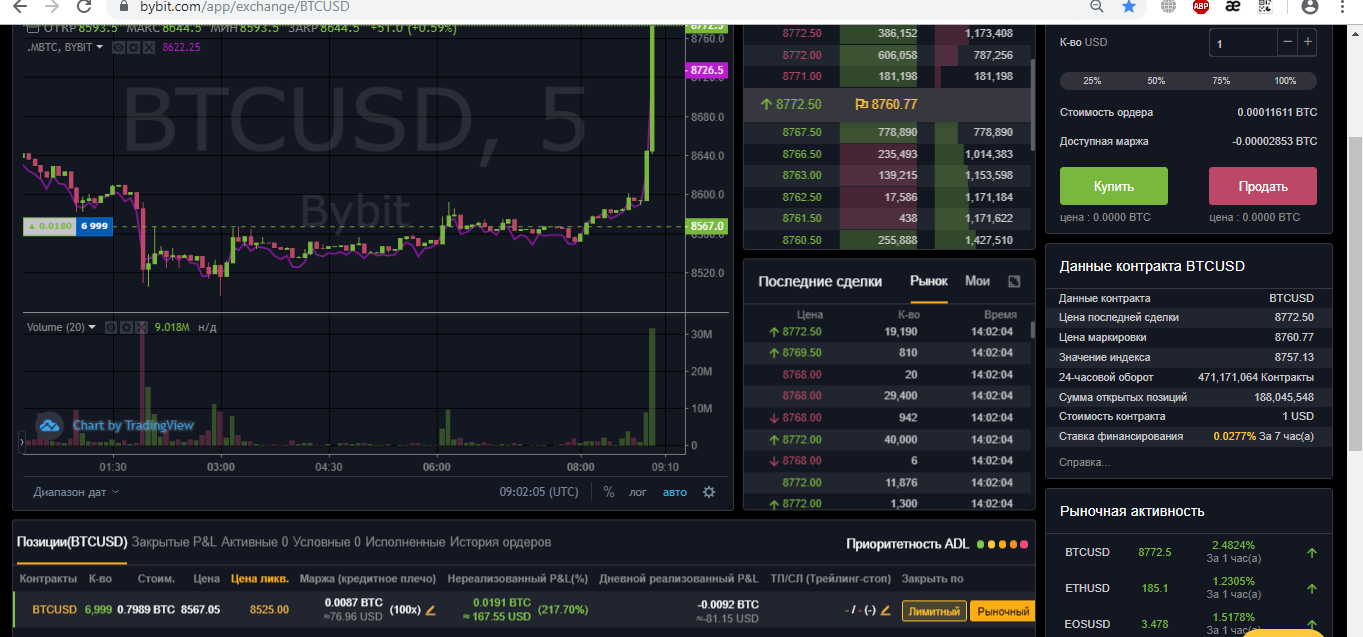
Task: Open the browser profile avatar
Action: [1310, 7]
